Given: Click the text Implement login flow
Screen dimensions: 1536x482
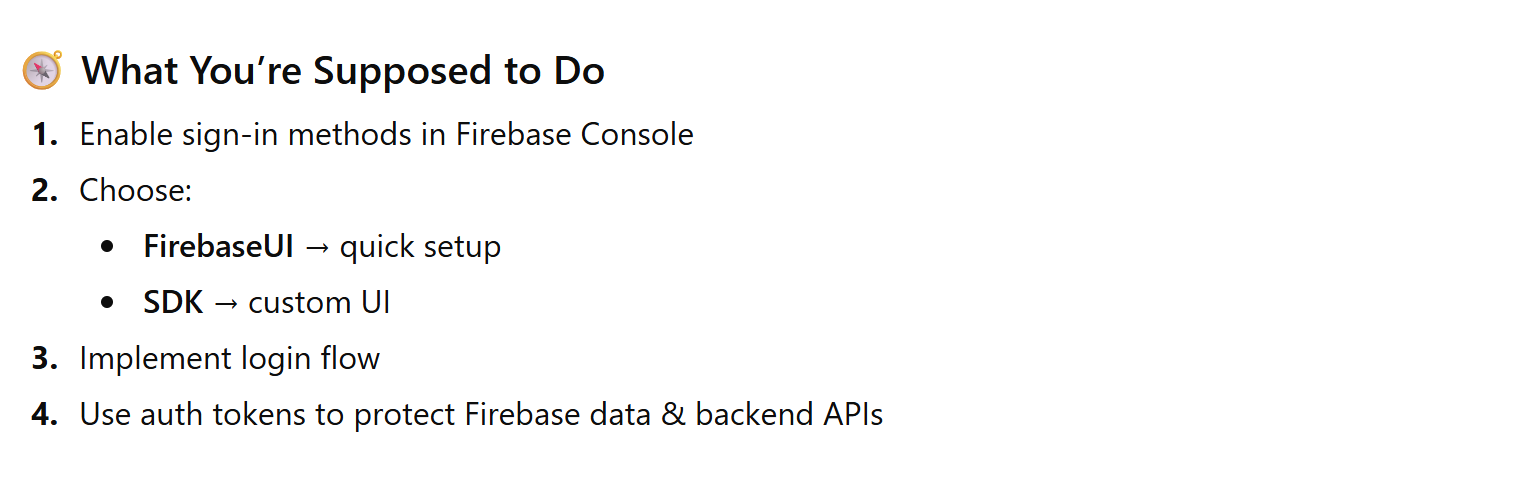Looking at the screenshot, I should coord(230,358).
